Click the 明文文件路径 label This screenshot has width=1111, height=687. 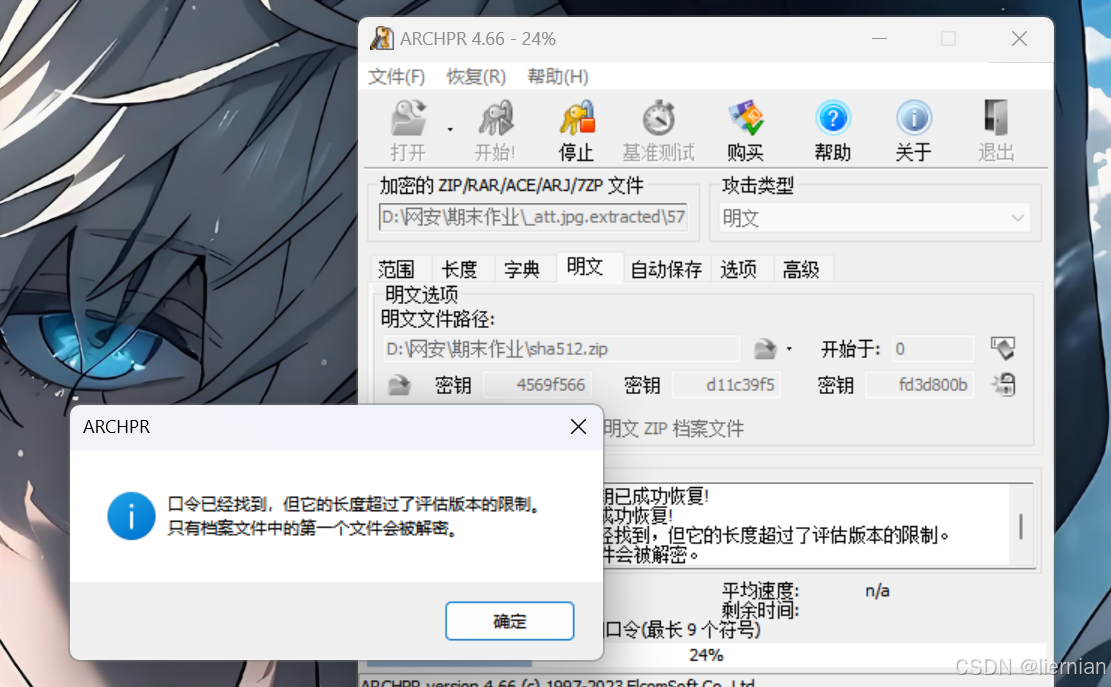pos(437,319)
